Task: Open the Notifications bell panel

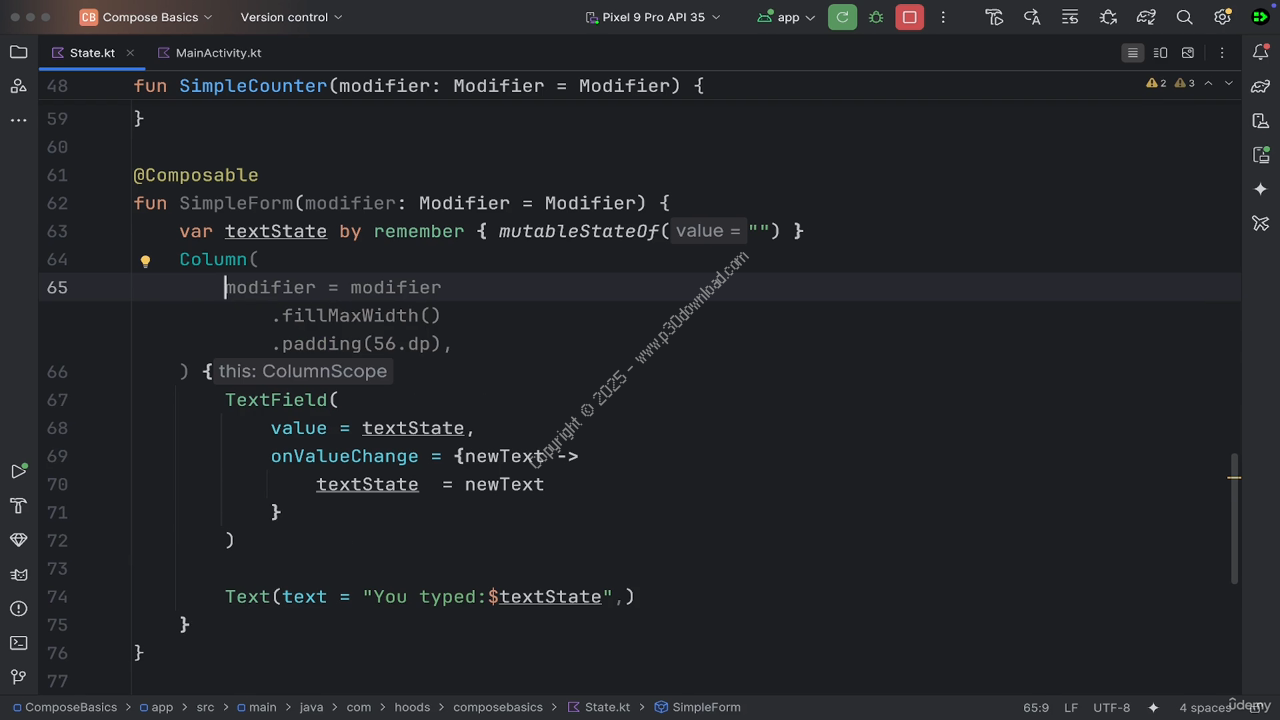Action: 1260,52
